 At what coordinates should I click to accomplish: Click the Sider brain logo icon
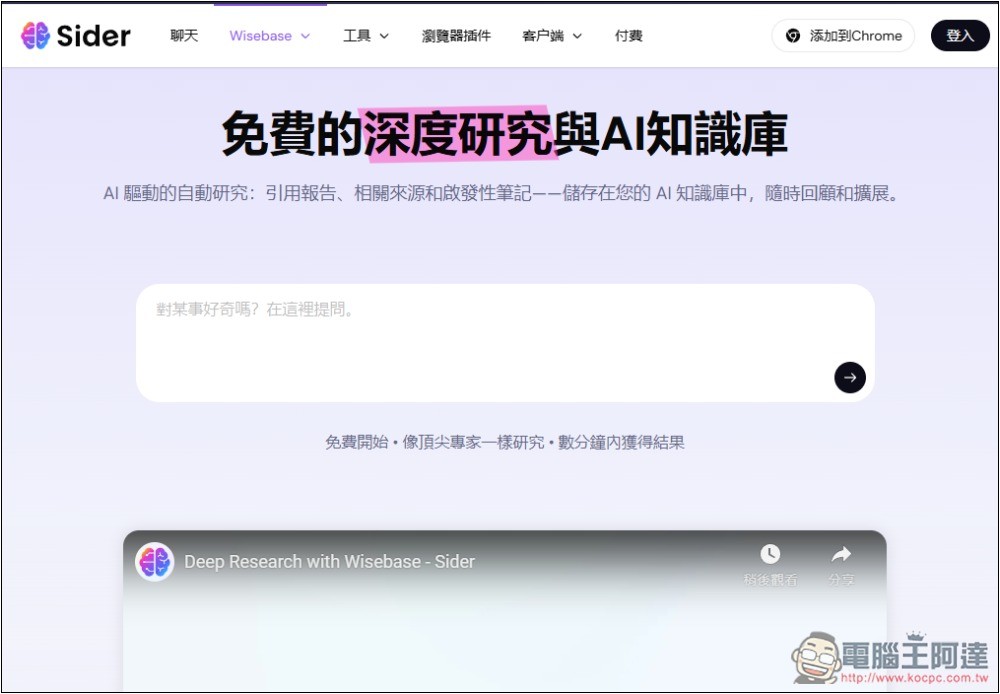point(35,36)
